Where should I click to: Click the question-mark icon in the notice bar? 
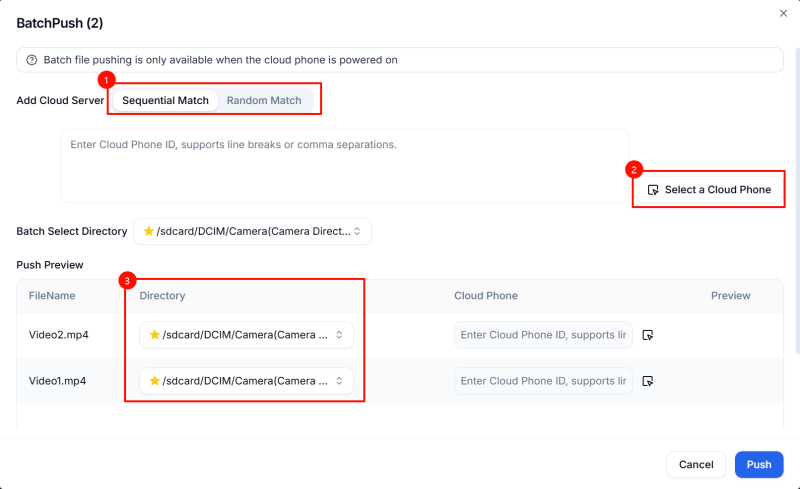coord(32,60)
